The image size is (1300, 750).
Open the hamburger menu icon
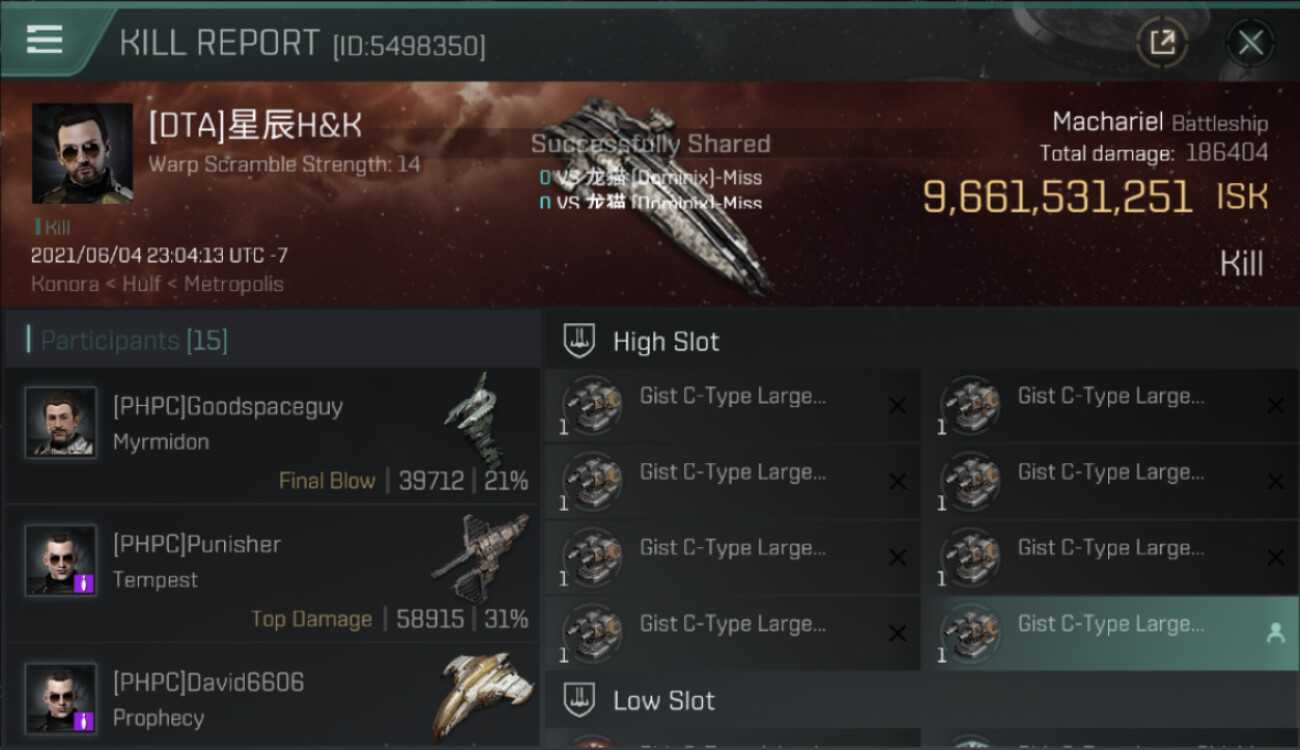pos(45,39)
